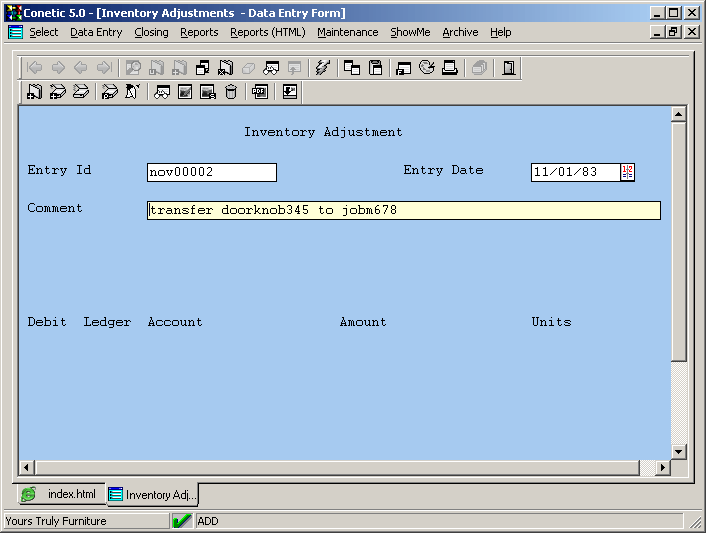The height and width of the screenshot is (533, 706).
Task: Select the Inventory Adj... tab
Action: (153, 495)
